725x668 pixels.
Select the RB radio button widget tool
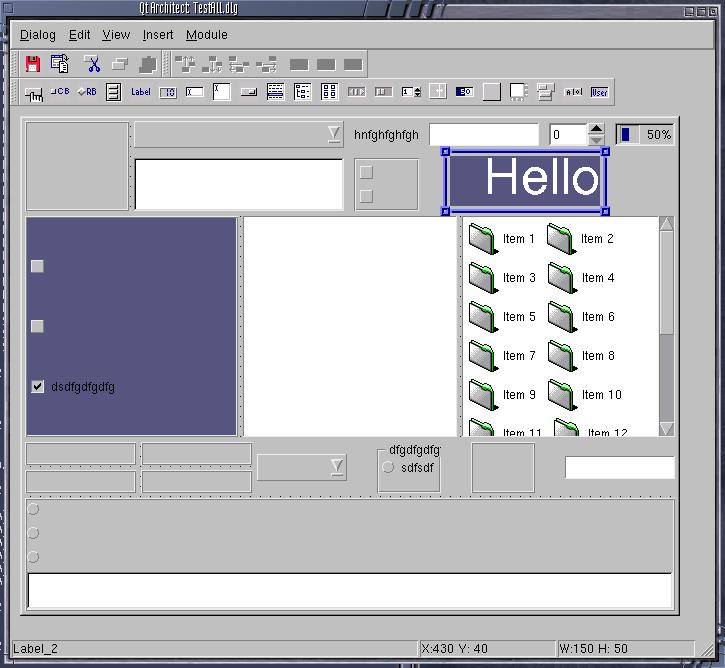87,92
